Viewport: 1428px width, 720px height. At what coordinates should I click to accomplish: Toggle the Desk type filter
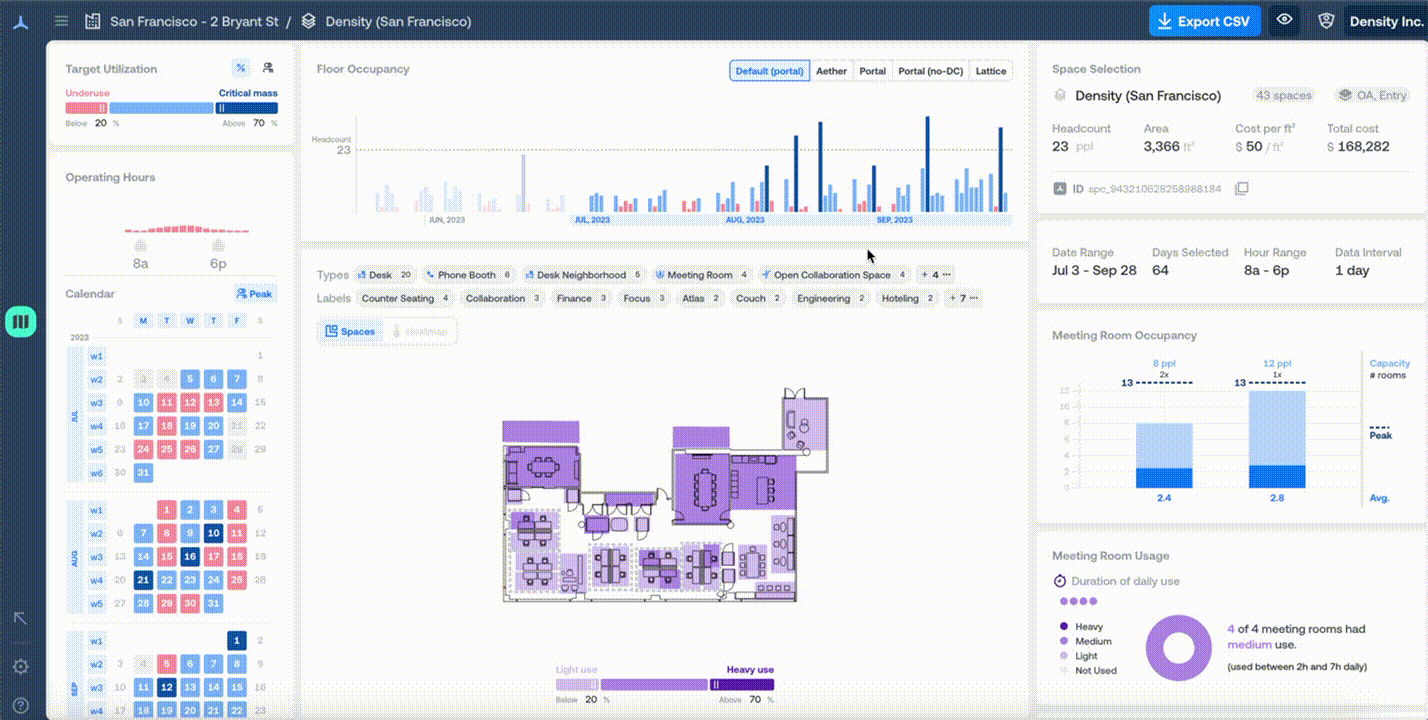385,275
